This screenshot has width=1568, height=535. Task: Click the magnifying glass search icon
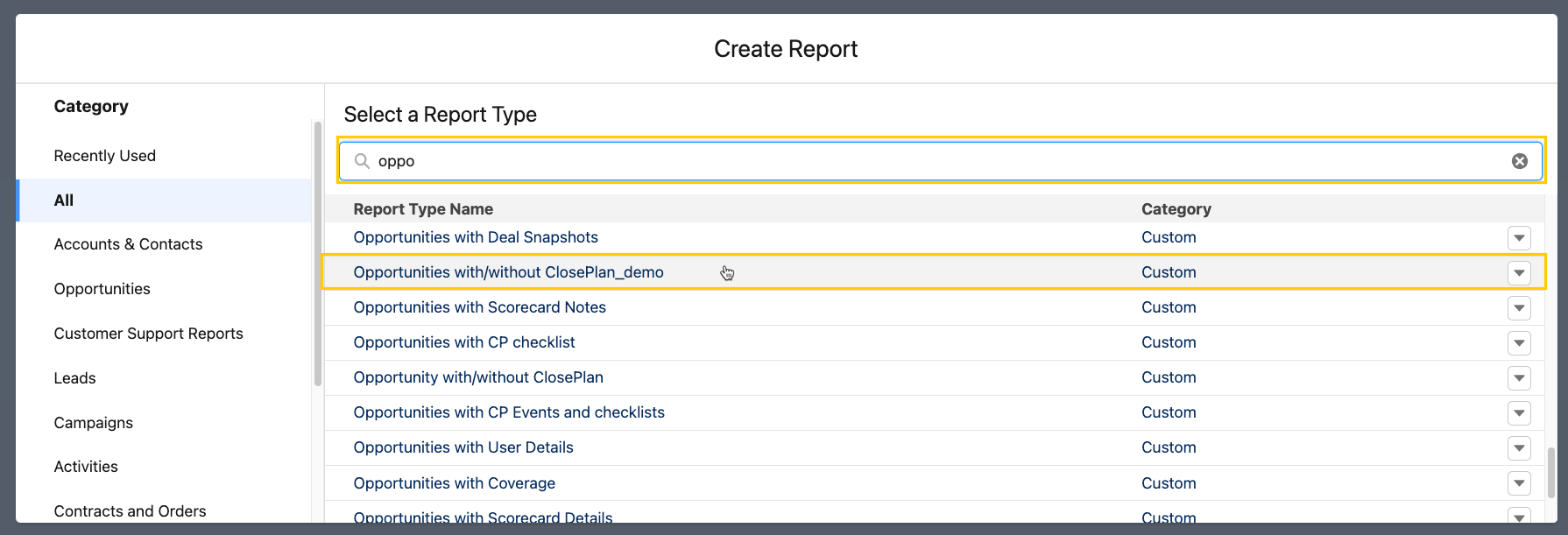361,161
